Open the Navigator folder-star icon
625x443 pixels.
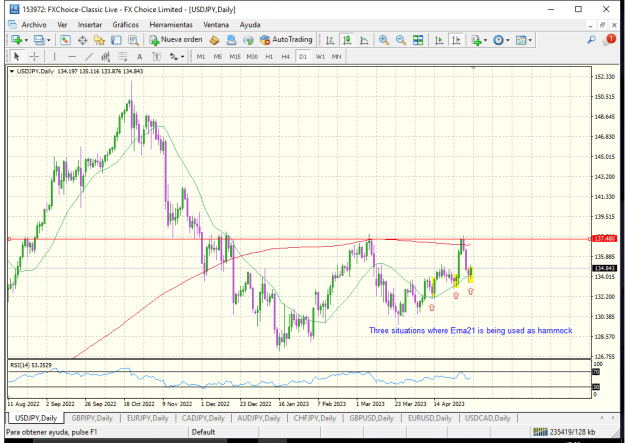99,40
